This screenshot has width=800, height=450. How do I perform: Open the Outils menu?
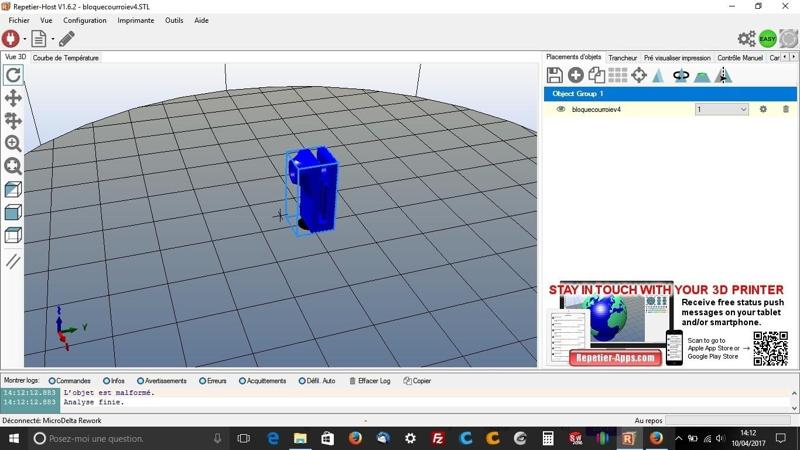pos(174,20)
